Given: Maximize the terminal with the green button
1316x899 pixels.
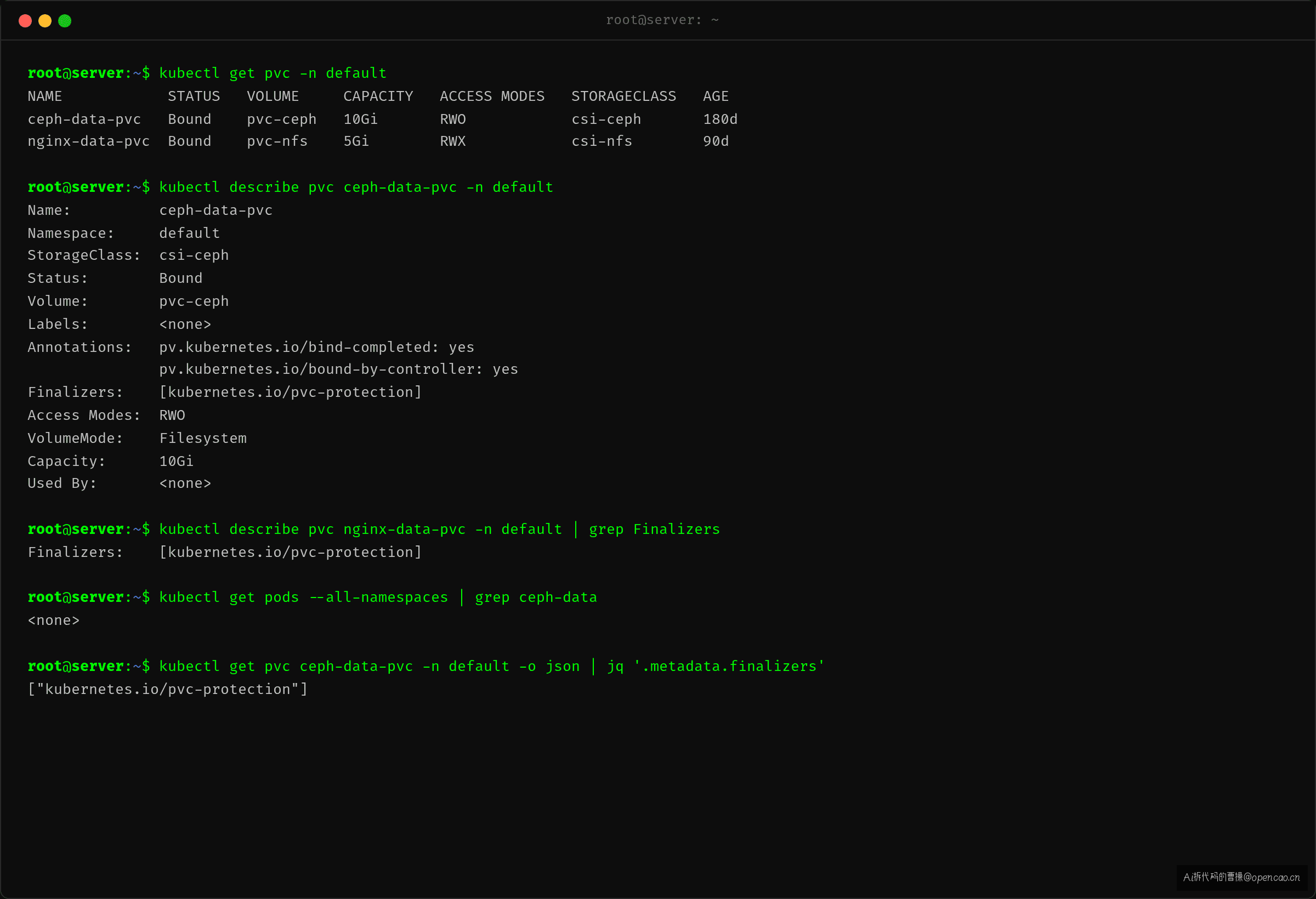Looking at the screenshot, I should 65,21.
